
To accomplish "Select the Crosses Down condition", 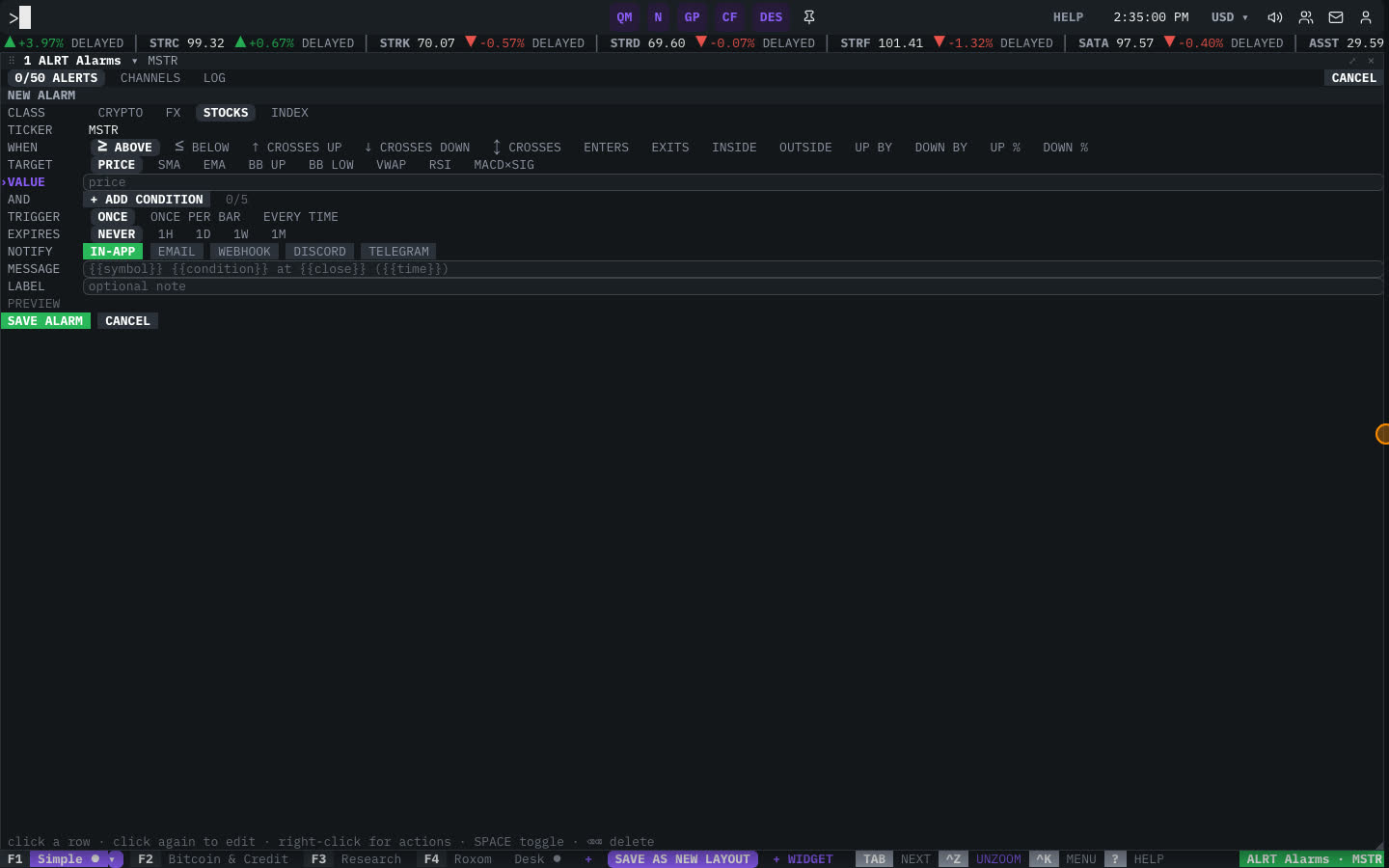I will 417,148.
